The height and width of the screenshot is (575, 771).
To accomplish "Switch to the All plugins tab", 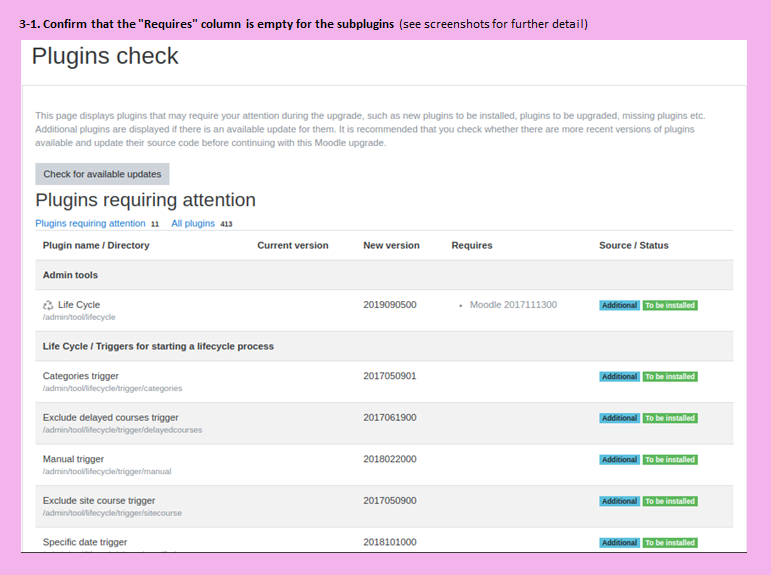I will click(x=193, y=223).
